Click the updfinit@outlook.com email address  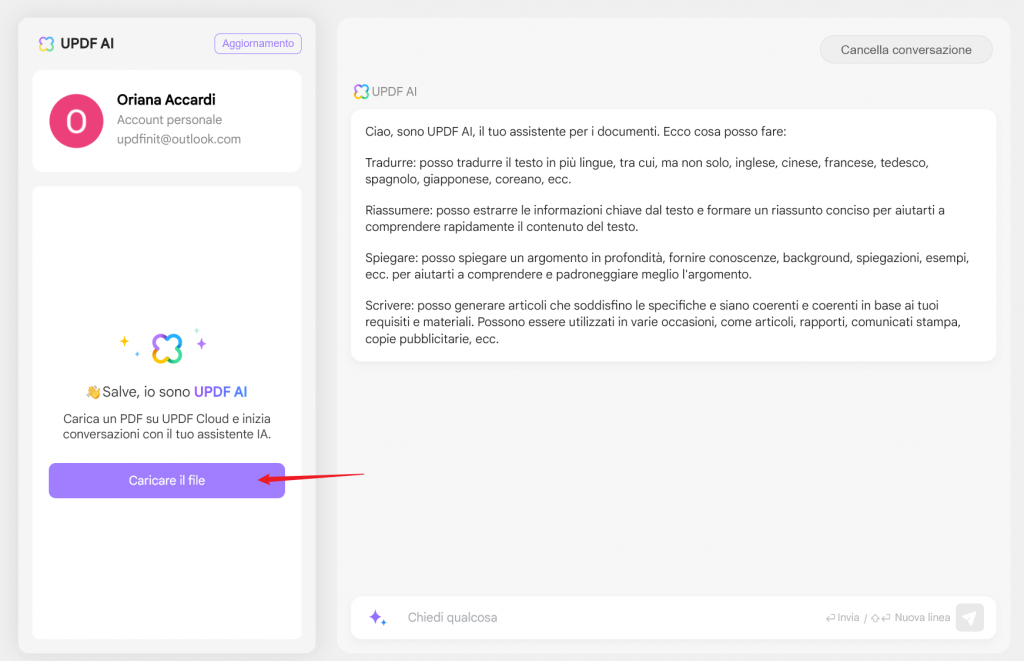(x=179, y=140)
